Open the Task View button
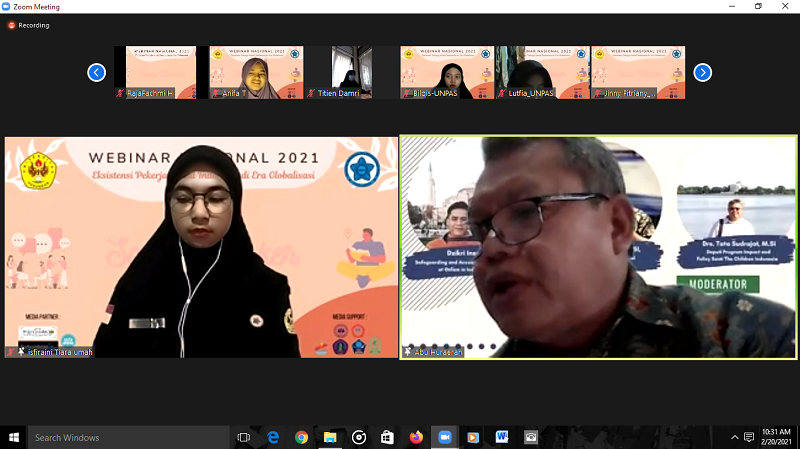This screenshot has width=800, height=449. coord(243,437)
